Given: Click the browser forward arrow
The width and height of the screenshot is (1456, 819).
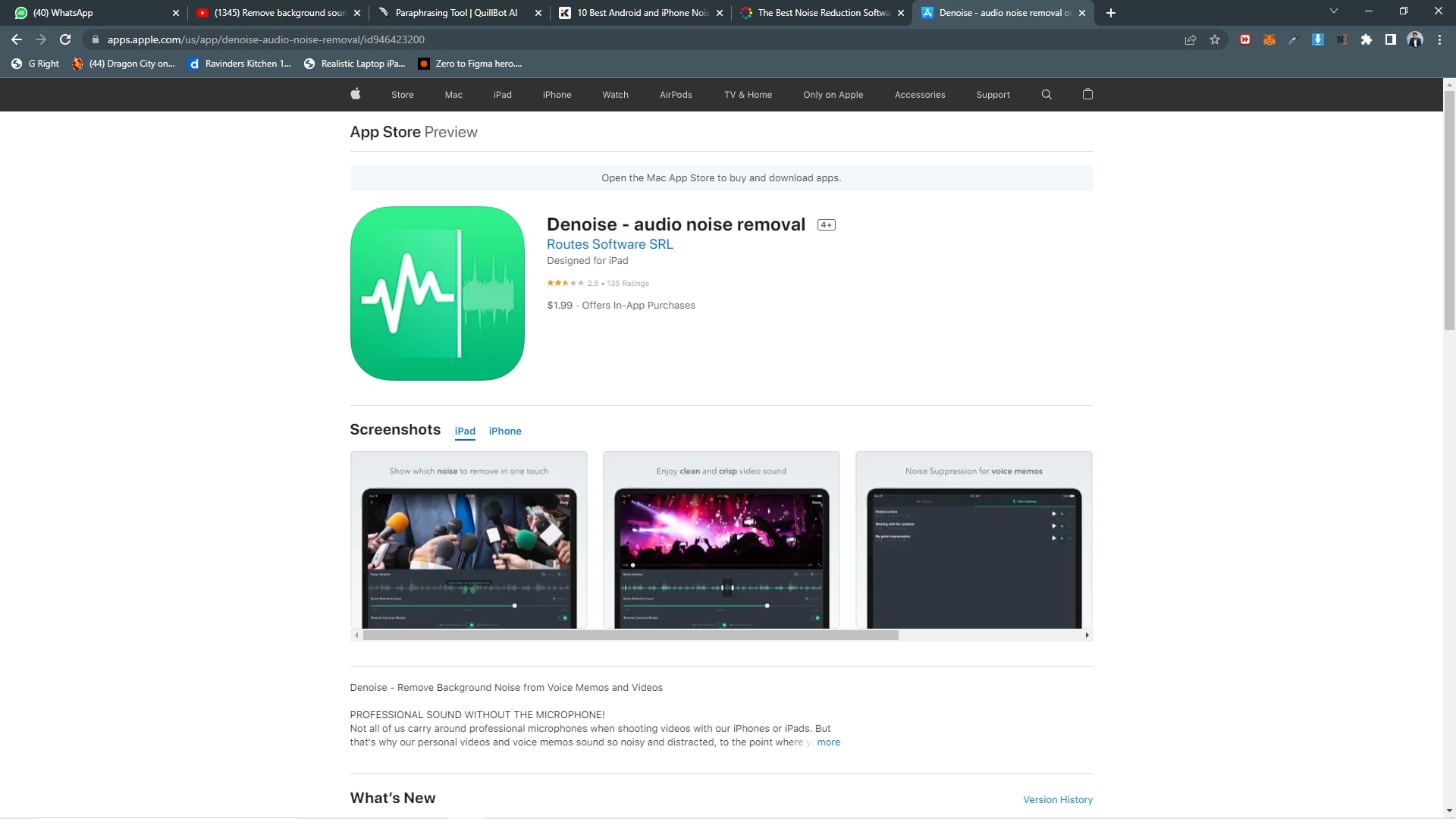Looking at the screenshot, I should coord(41,39).
